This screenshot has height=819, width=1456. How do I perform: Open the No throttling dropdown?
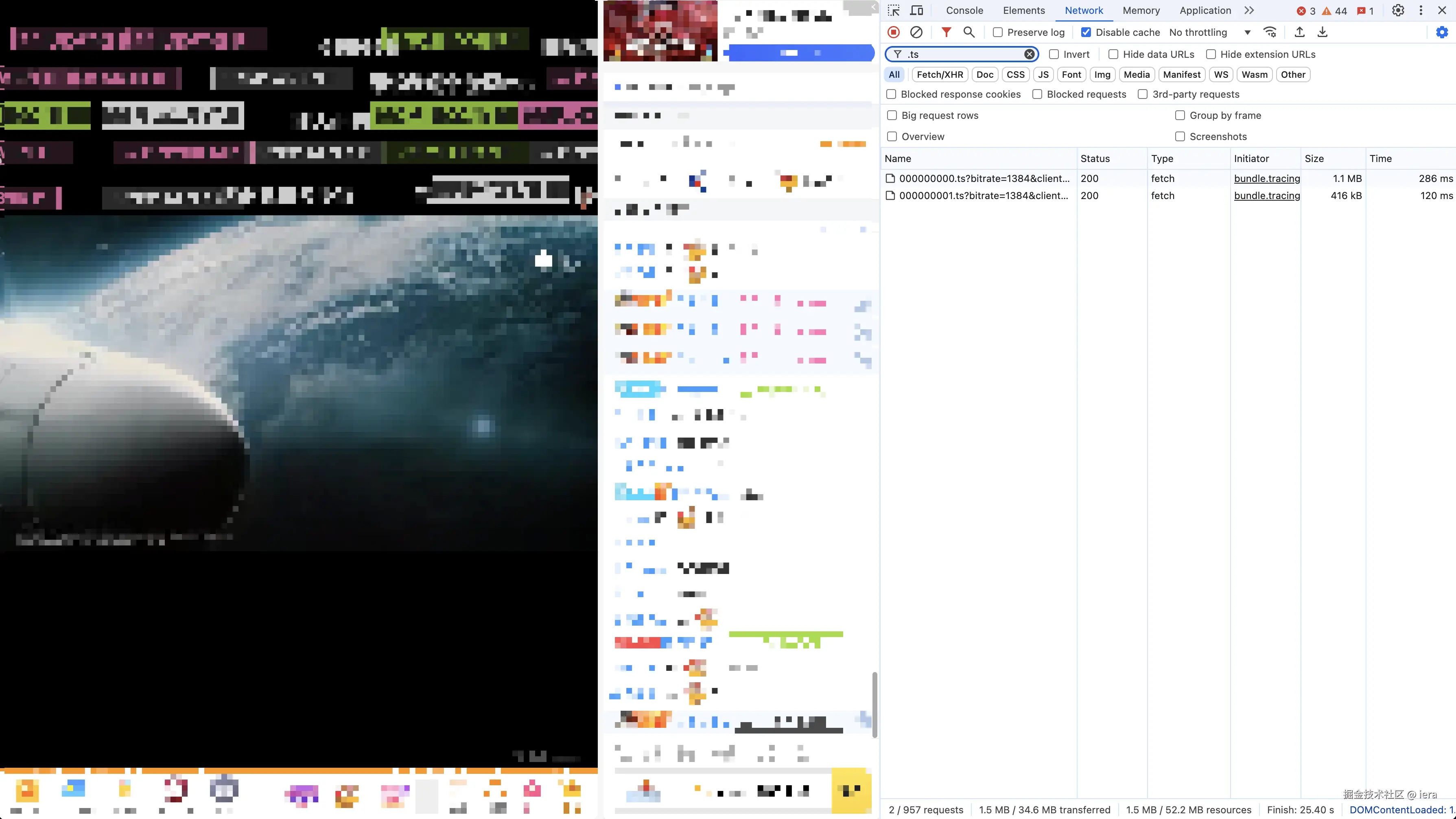click(1209, 32)
